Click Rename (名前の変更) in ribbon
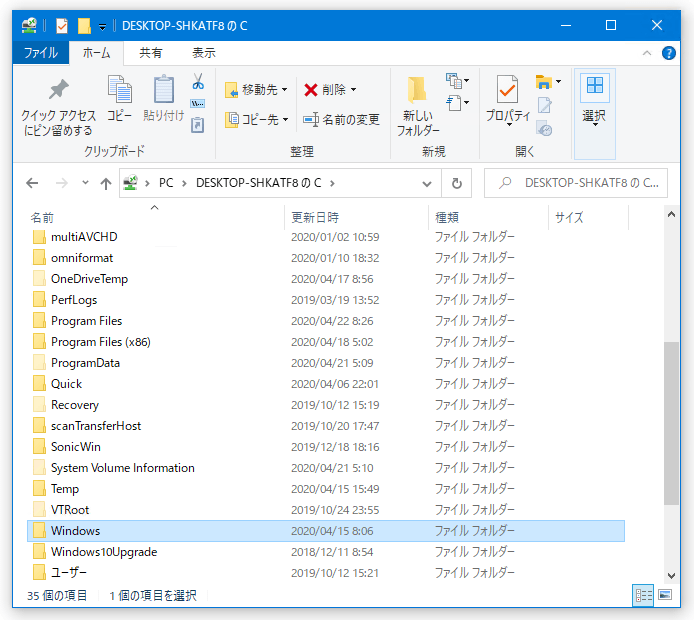Screen dimensions: 694x620 [341, 119]
